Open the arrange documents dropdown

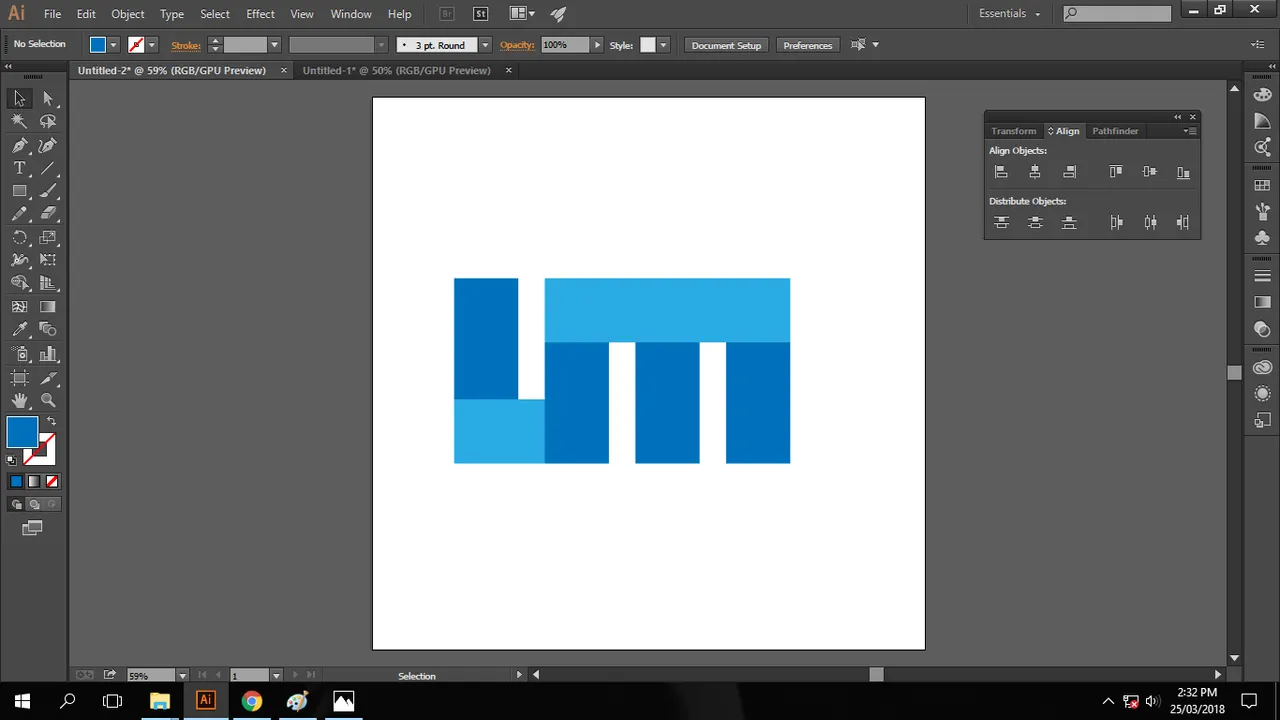coord(522,14)
